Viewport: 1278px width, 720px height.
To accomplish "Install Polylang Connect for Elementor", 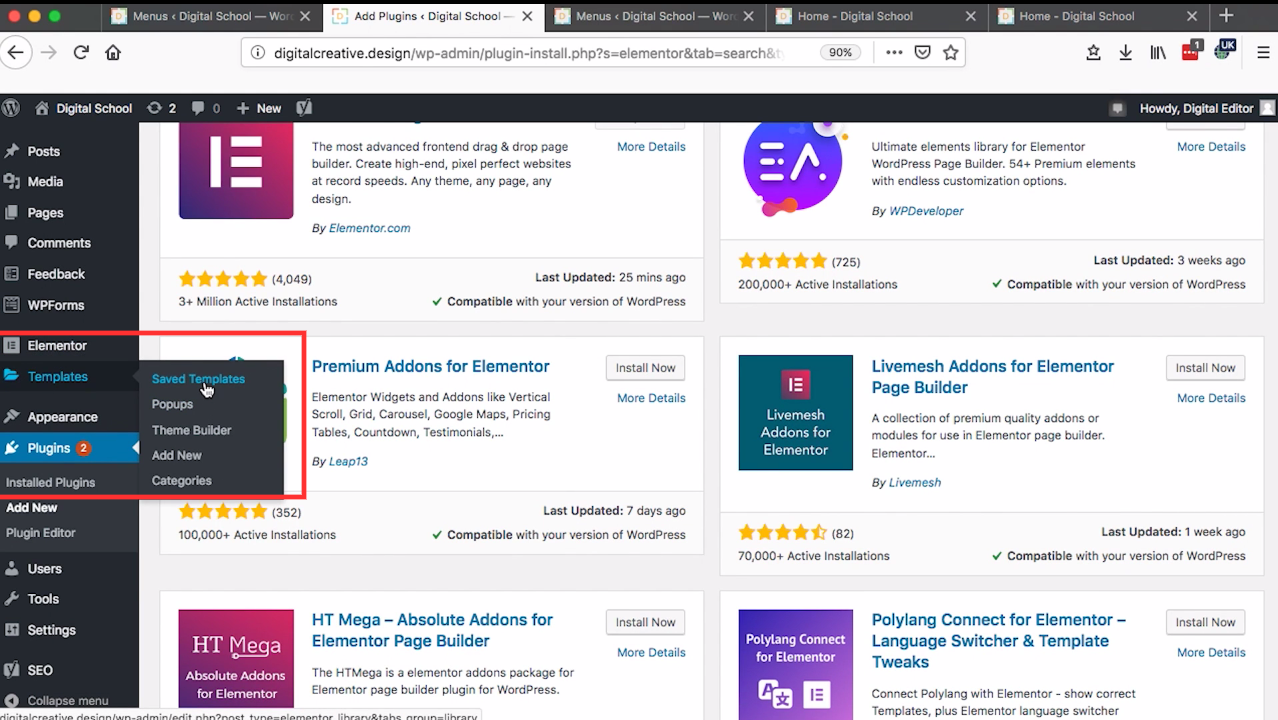I will pos(1205,622).
